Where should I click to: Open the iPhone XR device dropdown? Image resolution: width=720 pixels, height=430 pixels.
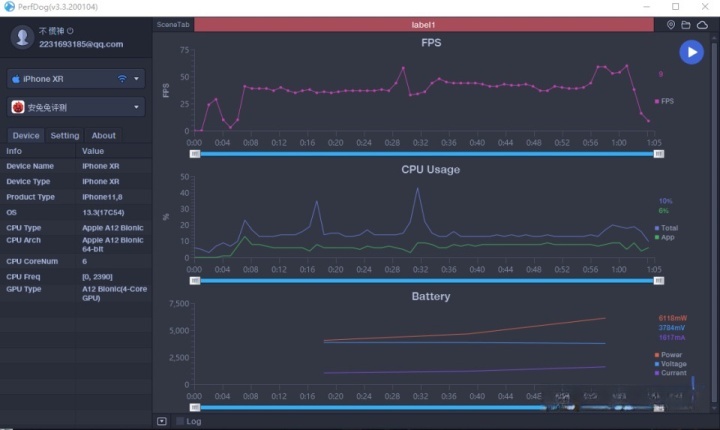point(76,79)
